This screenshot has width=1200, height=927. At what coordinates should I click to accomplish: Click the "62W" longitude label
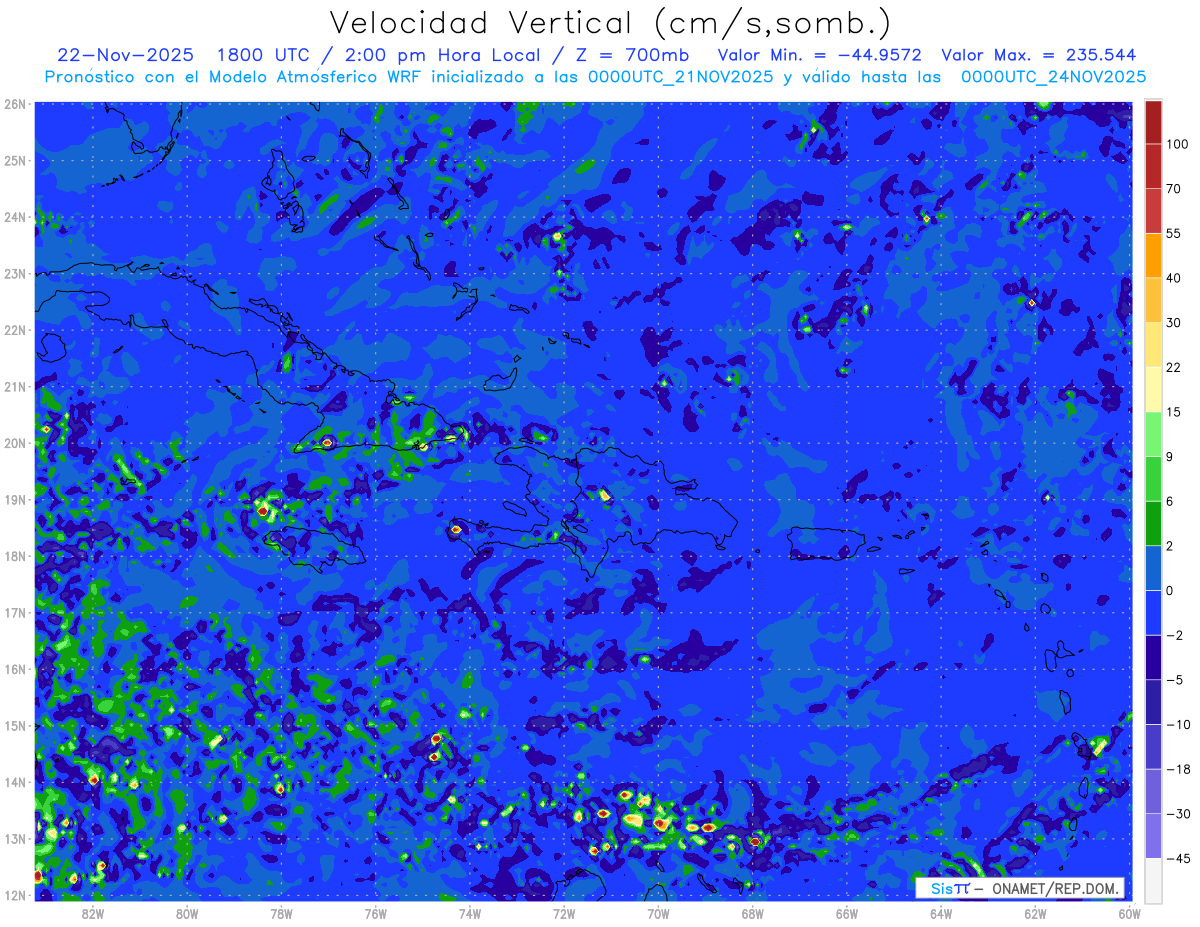1036,913
